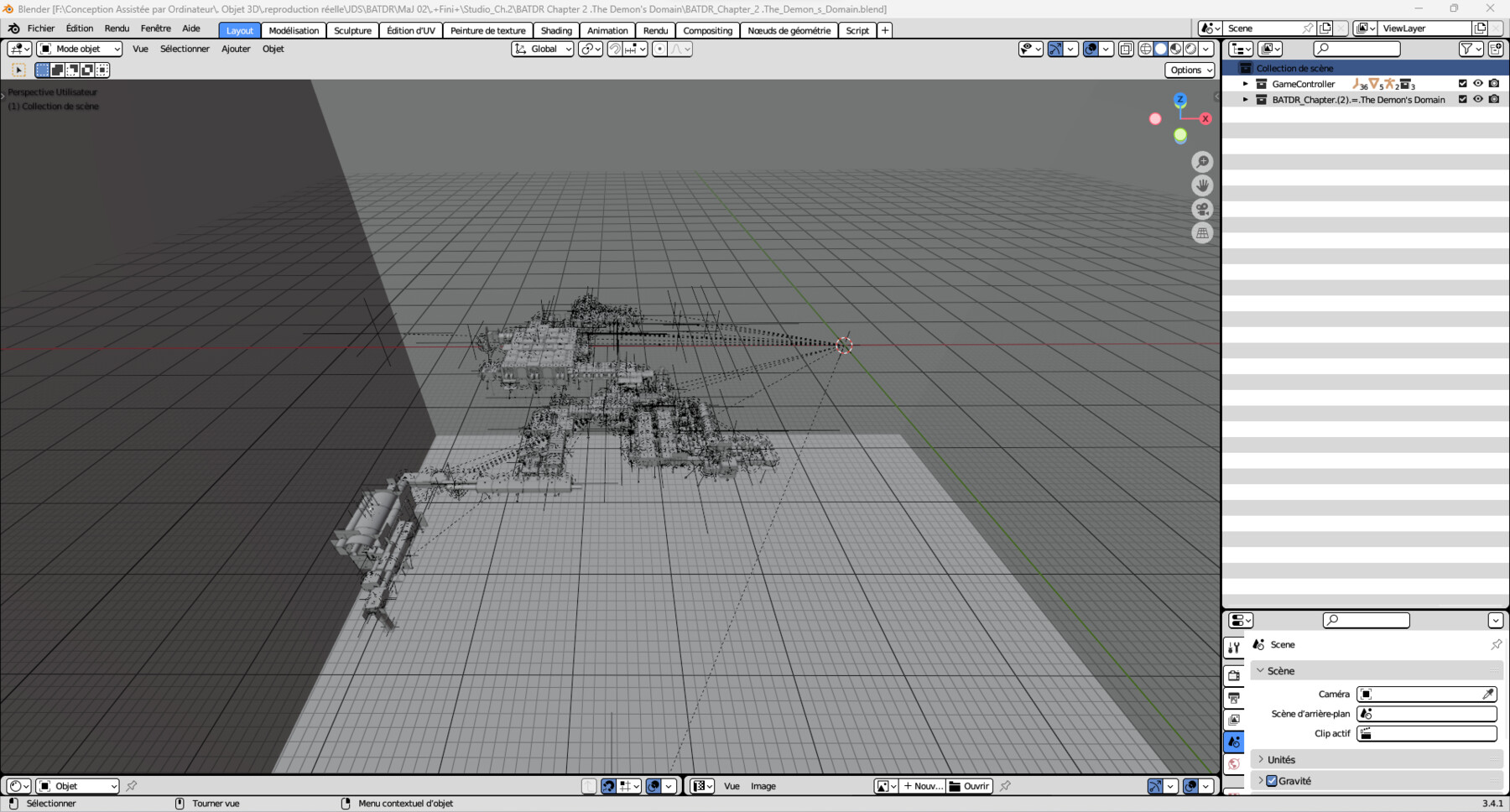Viewport: 1510px width, 812px height.
Task: Click the browse image icon left of Nouv... button
Action: (885, 786)
